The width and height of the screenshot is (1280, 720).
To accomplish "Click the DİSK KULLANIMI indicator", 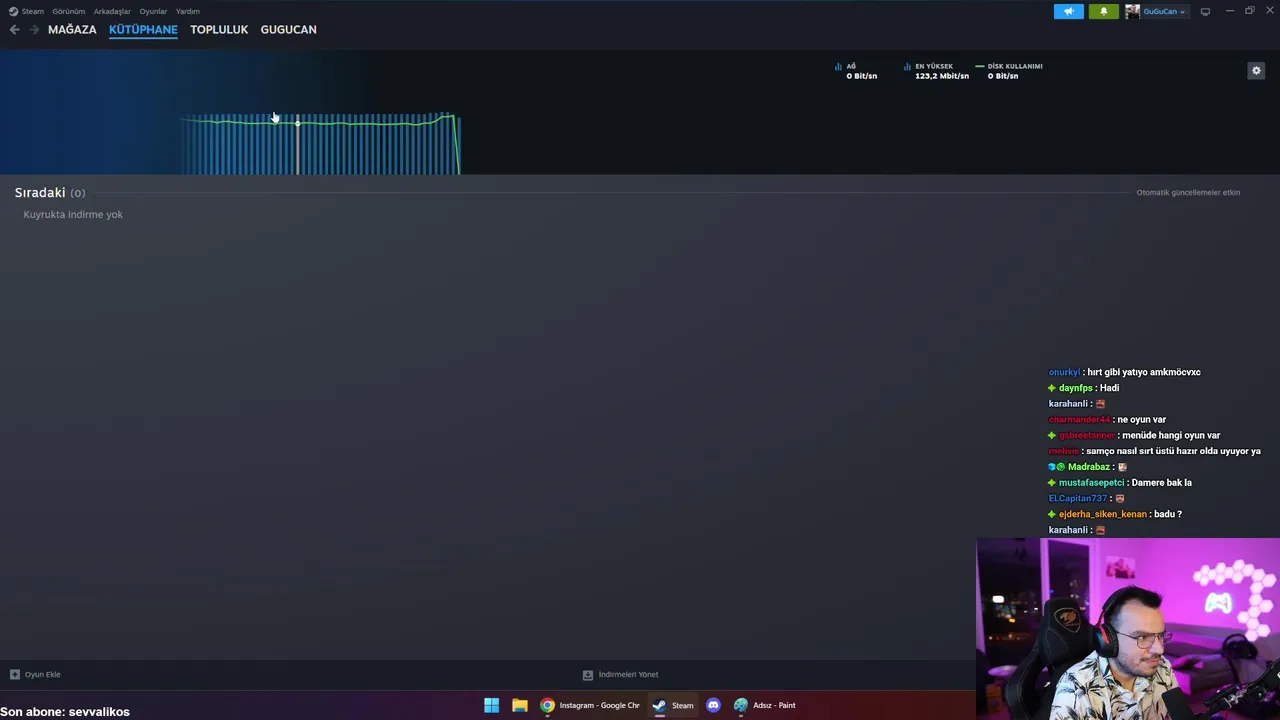I will [x=1009, y=71].
